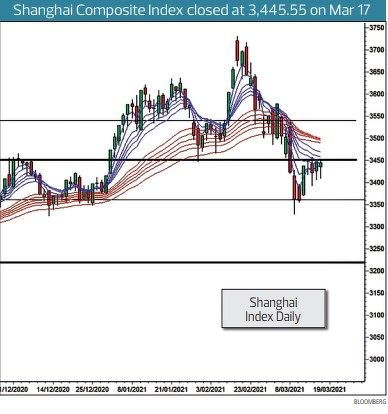Click the 3400 price axis label
The image size is (388, 414).
click(377, 183)
